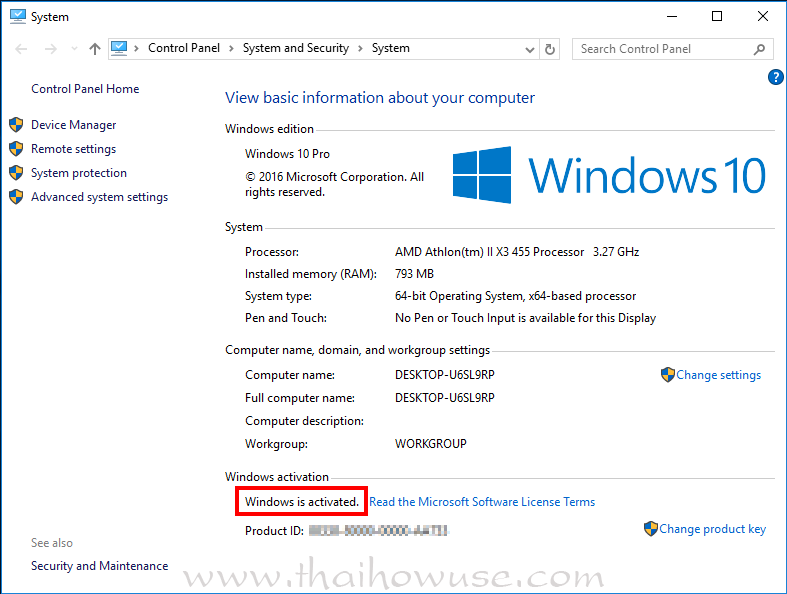Image resolution: width=787 pixels, height=594 pixels.
Task: Go up one level with Up arrow
Action: click(95, 49)
